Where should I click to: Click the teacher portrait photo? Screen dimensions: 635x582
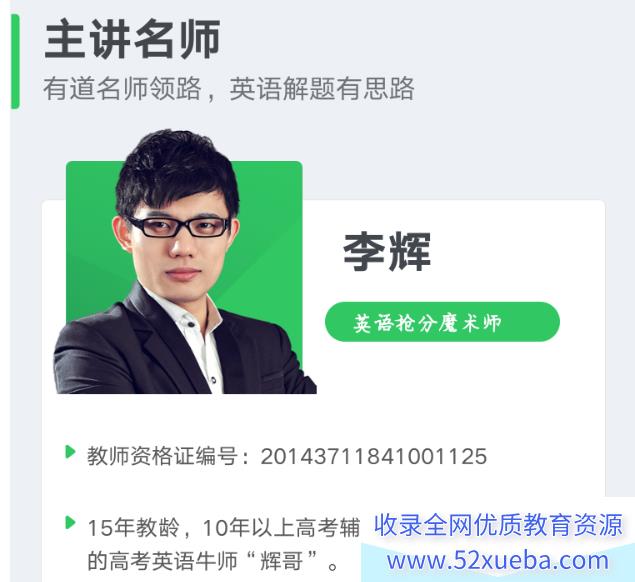pyautogui.click(x=184, y=262)
